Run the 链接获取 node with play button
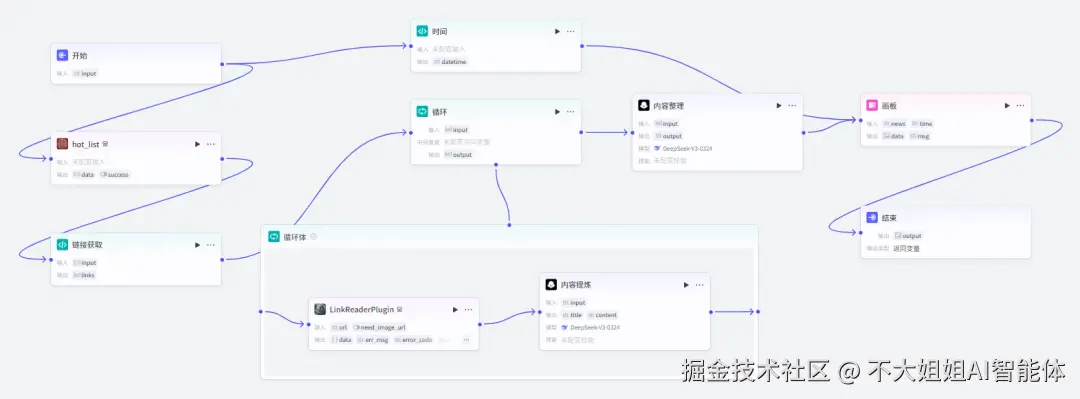Viewport: 1080px width, 399px height. tap(197, 245)
